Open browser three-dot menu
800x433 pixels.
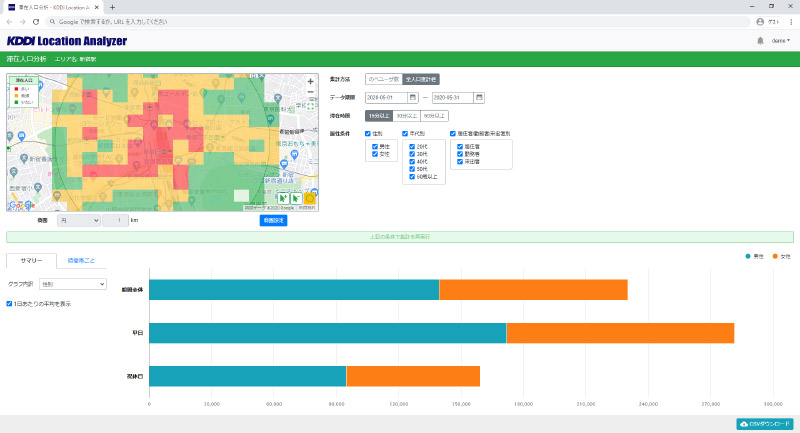[791, 22]
